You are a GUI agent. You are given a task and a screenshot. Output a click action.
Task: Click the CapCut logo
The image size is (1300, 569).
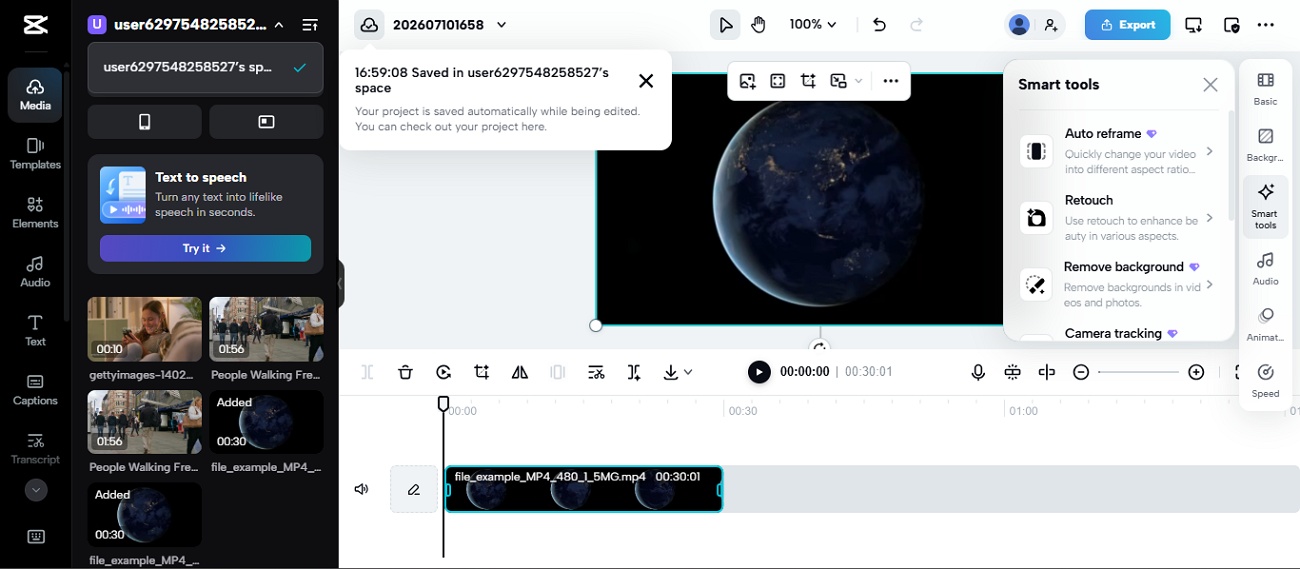click(x=34, y=24)
